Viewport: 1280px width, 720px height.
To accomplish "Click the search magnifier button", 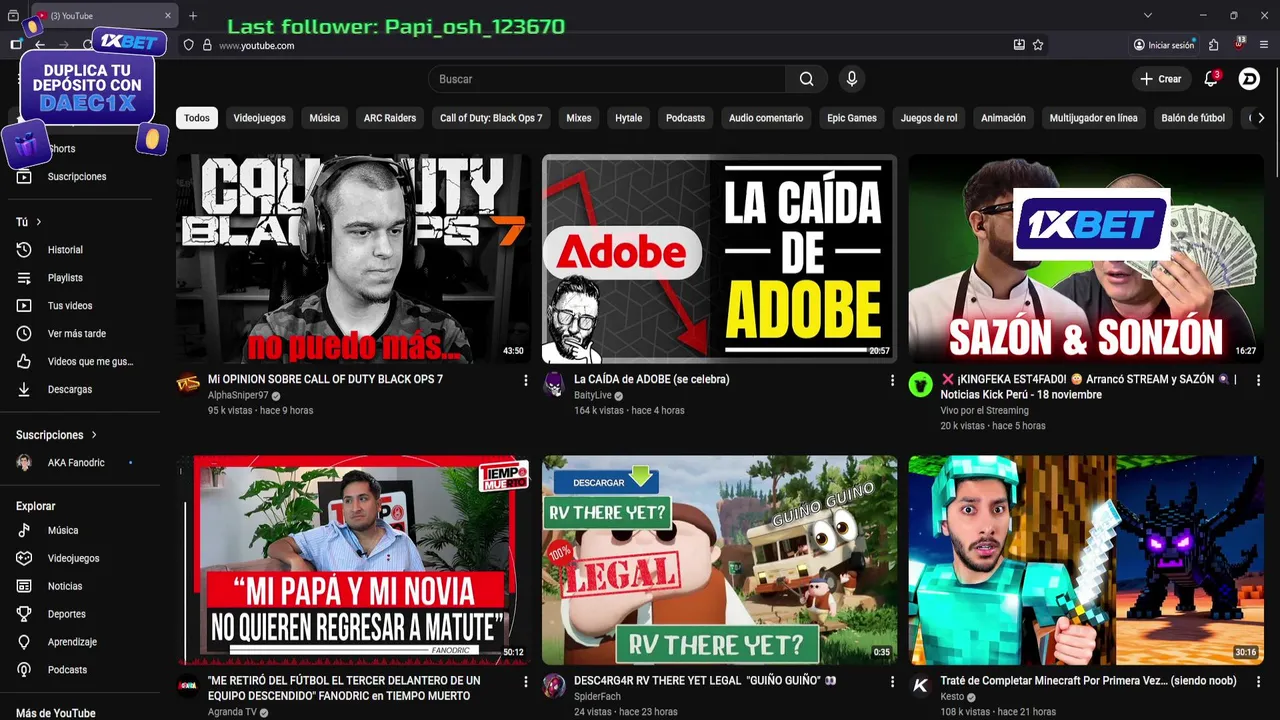I will pos(806,79).
